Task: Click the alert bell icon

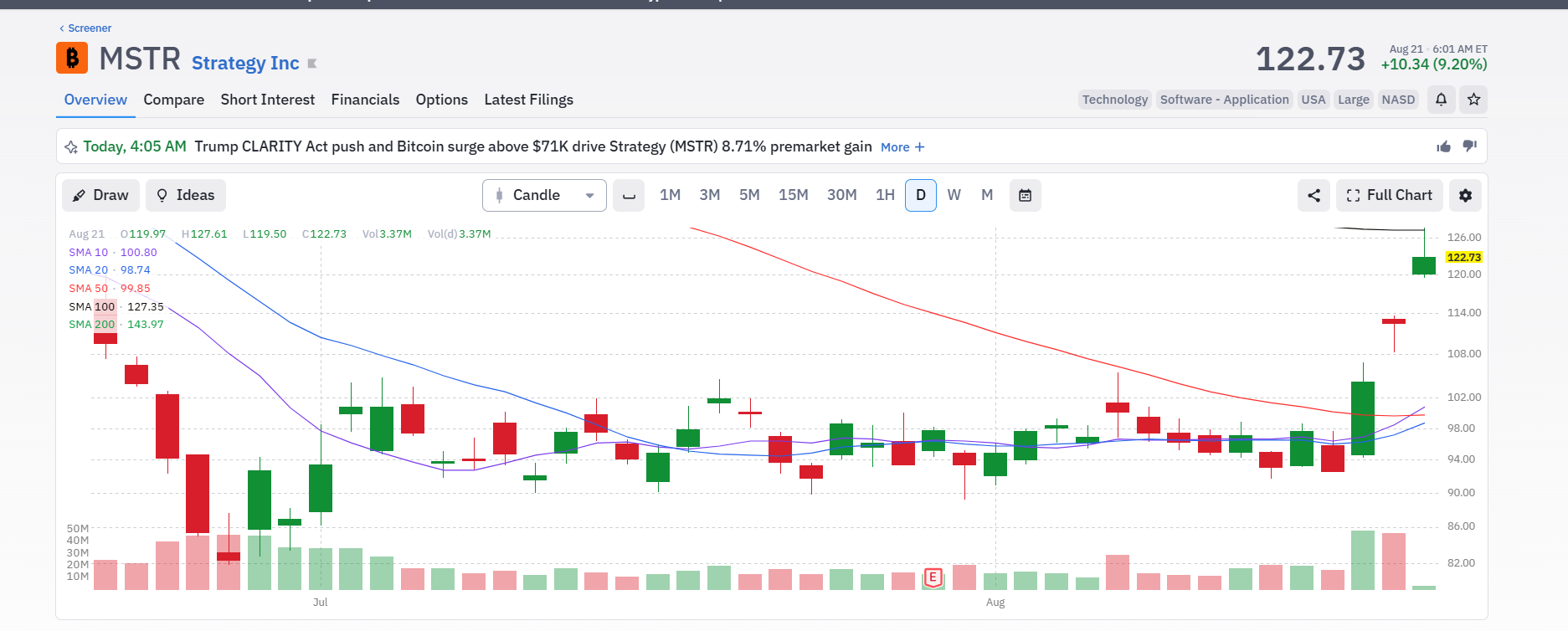Action: pos(1441,100)
